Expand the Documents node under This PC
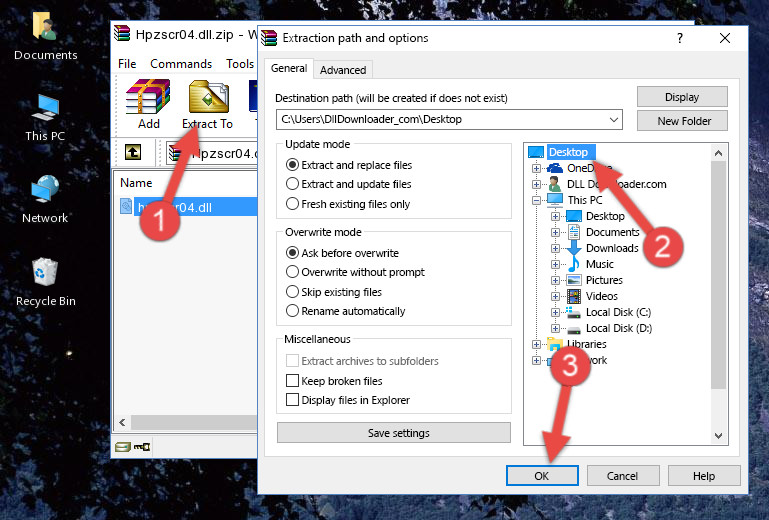 coord(555,232)
